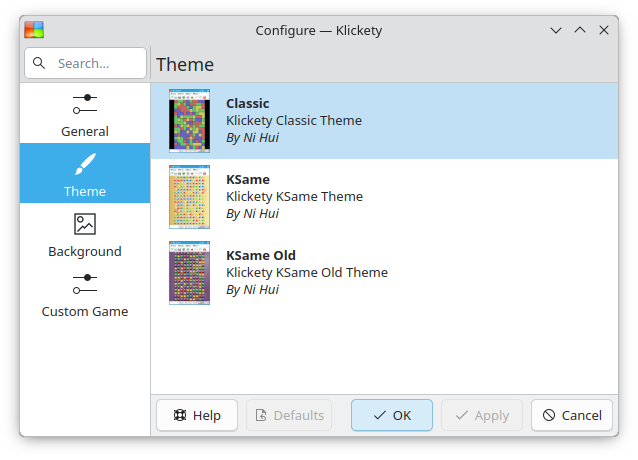Viewport: 638px width, 460px height.
Task: Click into the Search field
Action: pos(85,63)
